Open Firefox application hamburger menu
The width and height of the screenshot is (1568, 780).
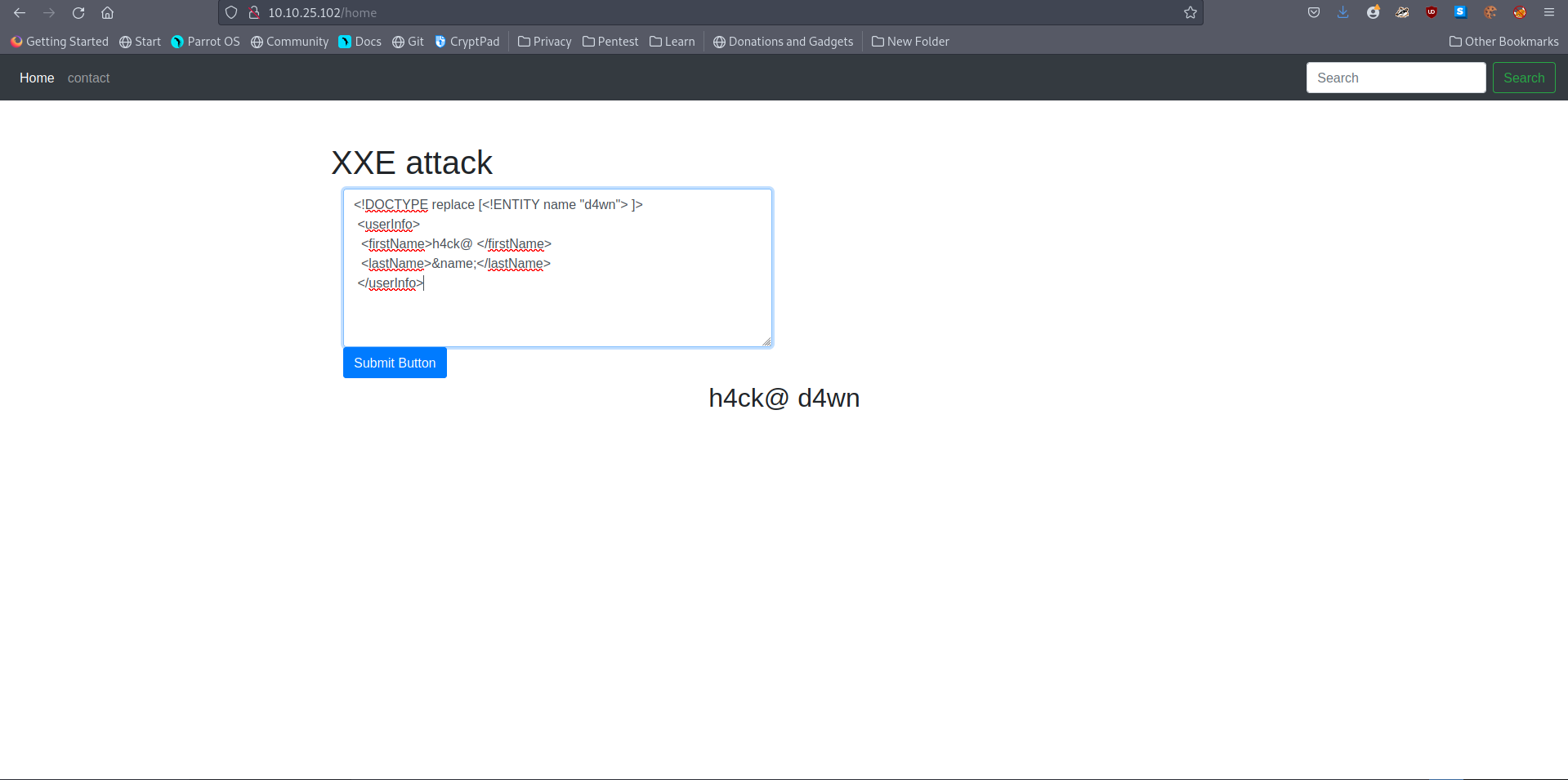click(1548, 13)
